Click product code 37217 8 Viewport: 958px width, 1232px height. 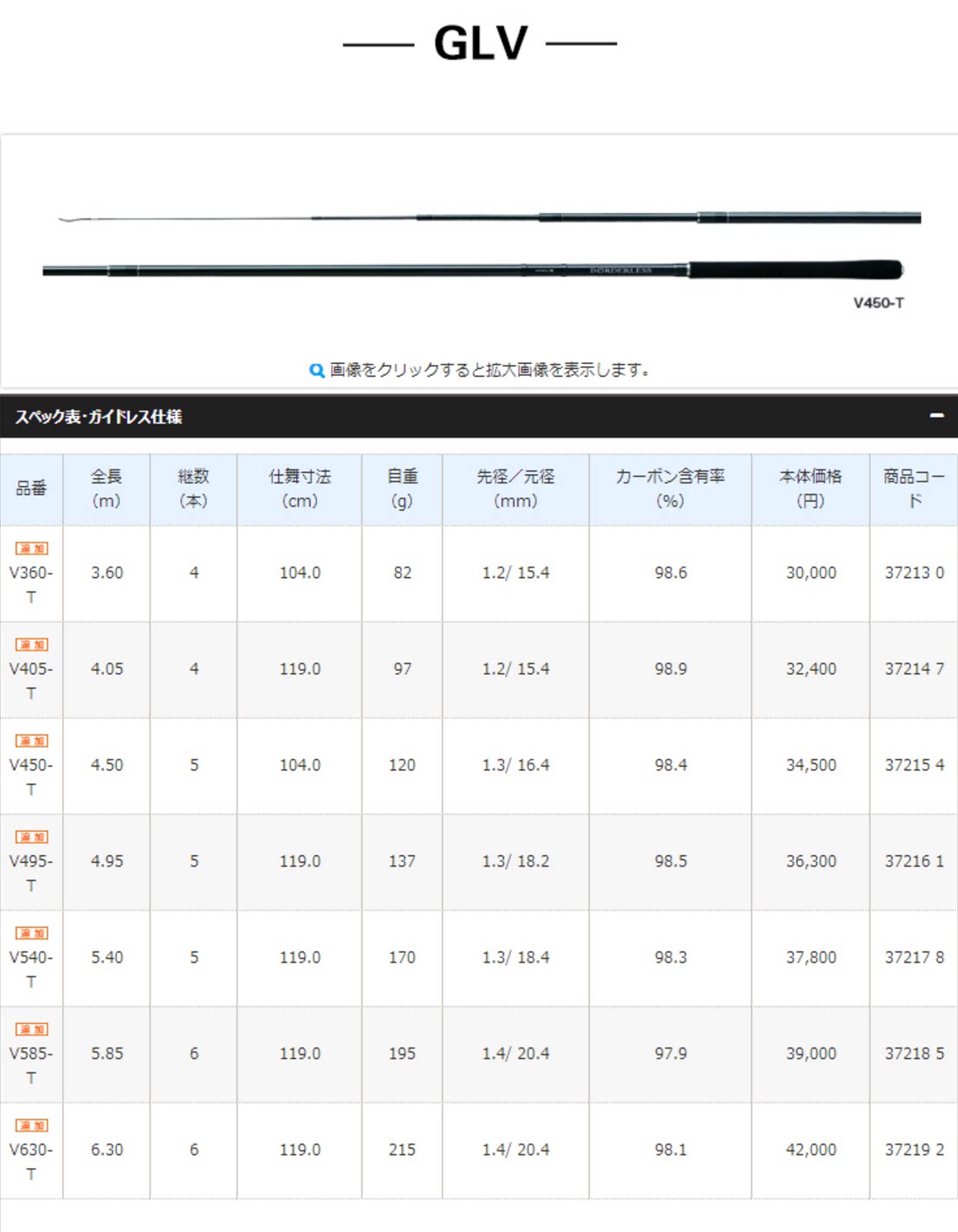click(x=914, y=957)
